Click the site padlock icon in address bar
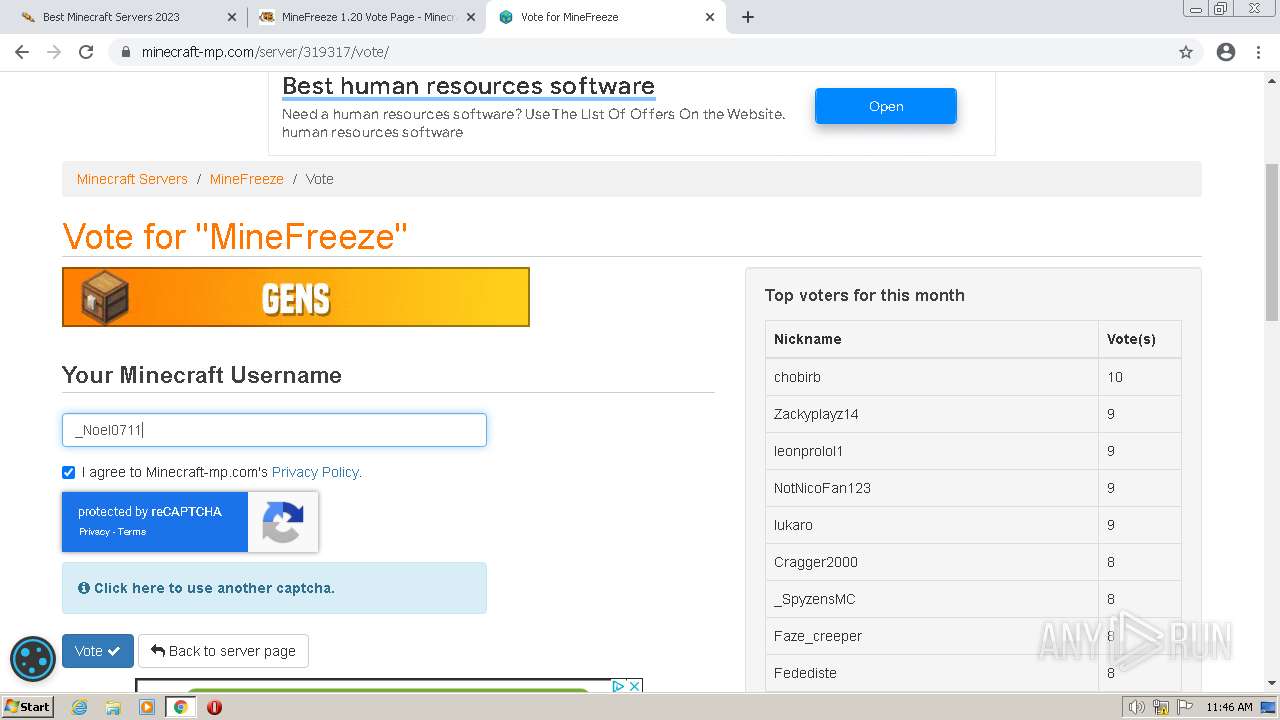1280x720 pixels. [x=126, y=52]
